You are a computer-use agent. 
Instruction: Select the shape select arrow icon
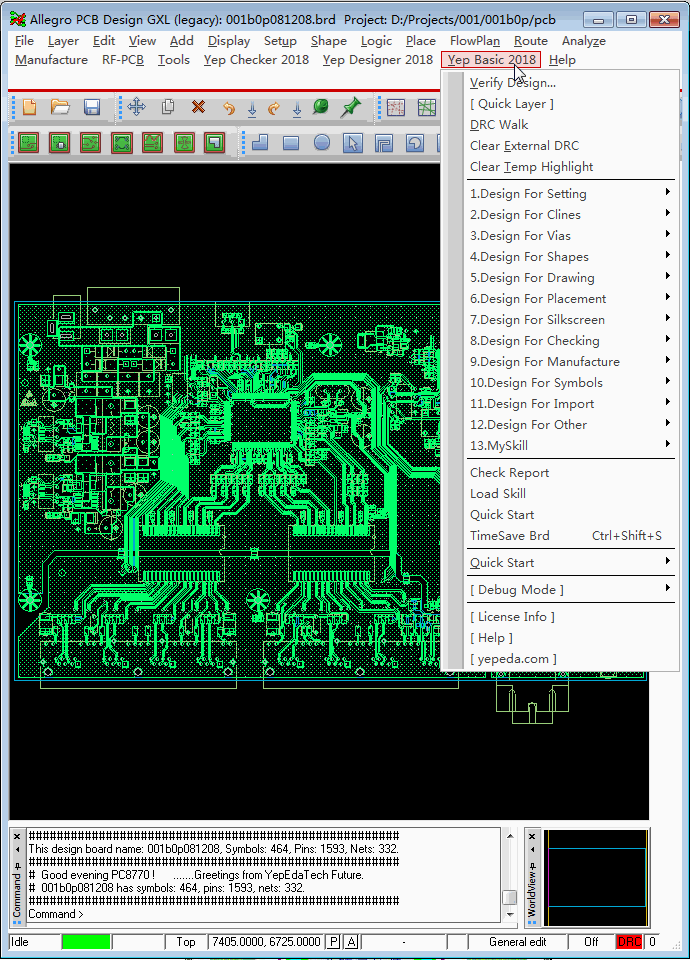pyautogui.click(x=353, y=143)
